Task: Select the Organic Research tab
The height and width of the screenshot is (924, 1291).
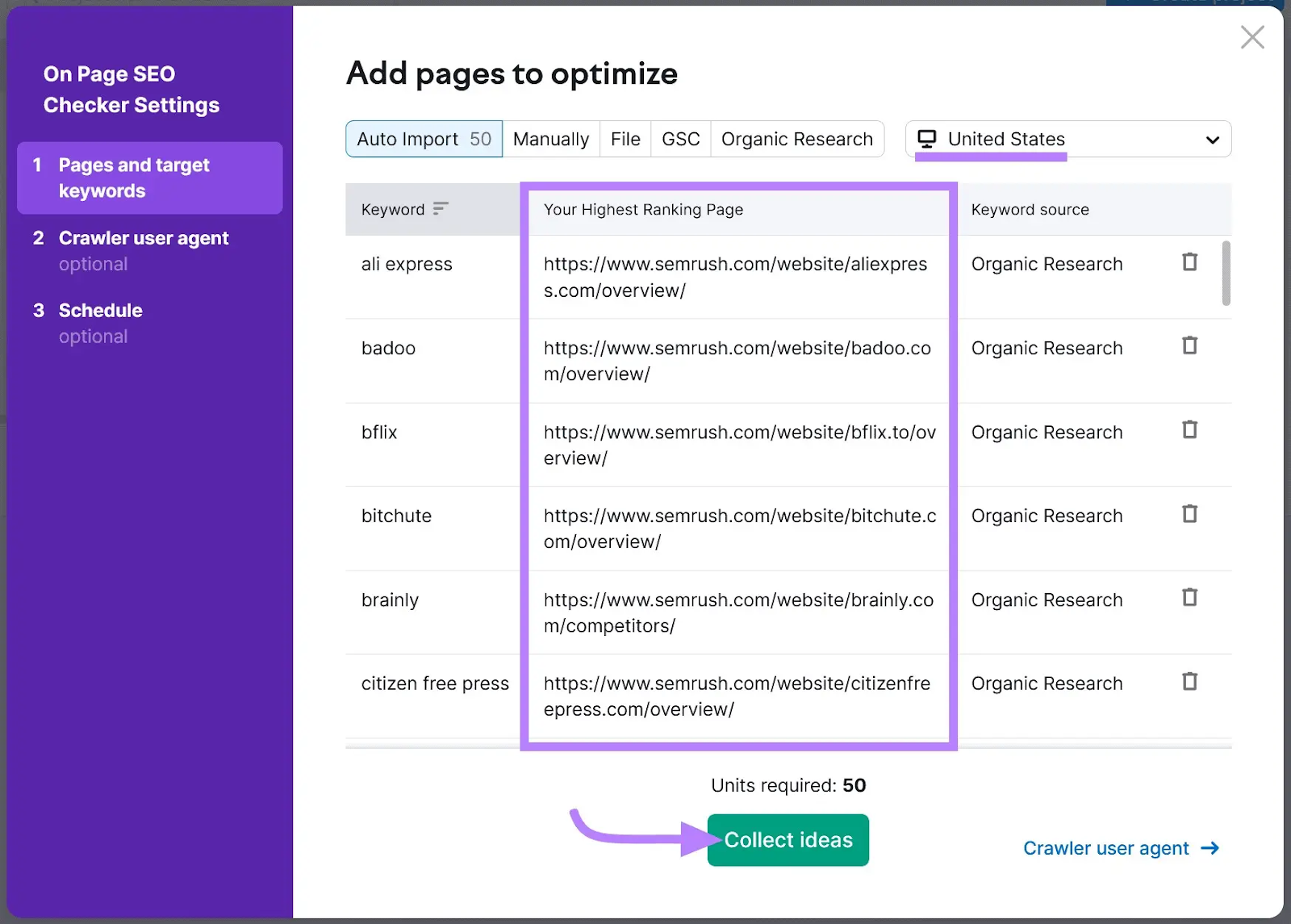Action: click(797, 138)
